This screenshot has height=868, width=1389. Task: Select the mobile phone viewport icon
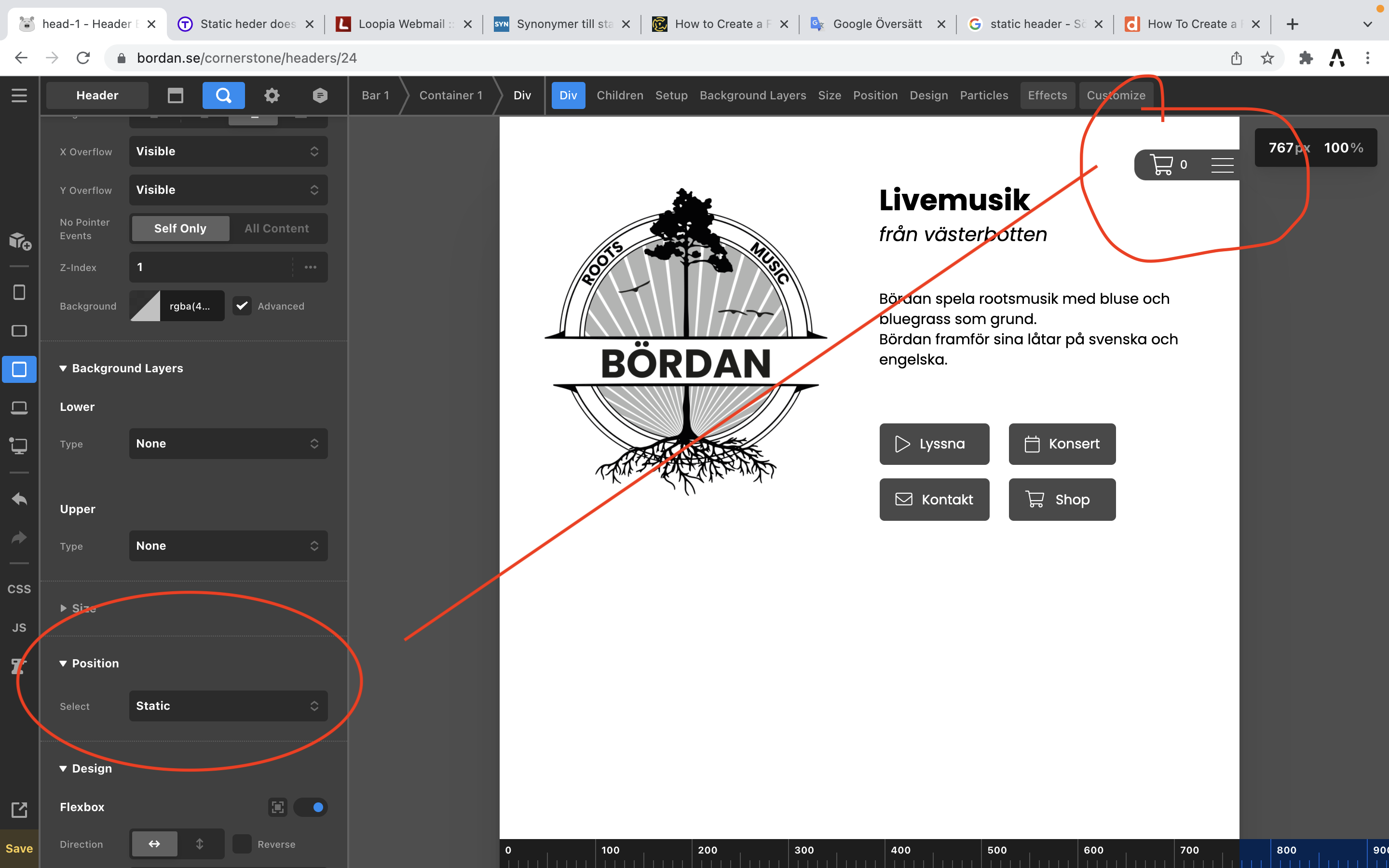coord(19,292)
